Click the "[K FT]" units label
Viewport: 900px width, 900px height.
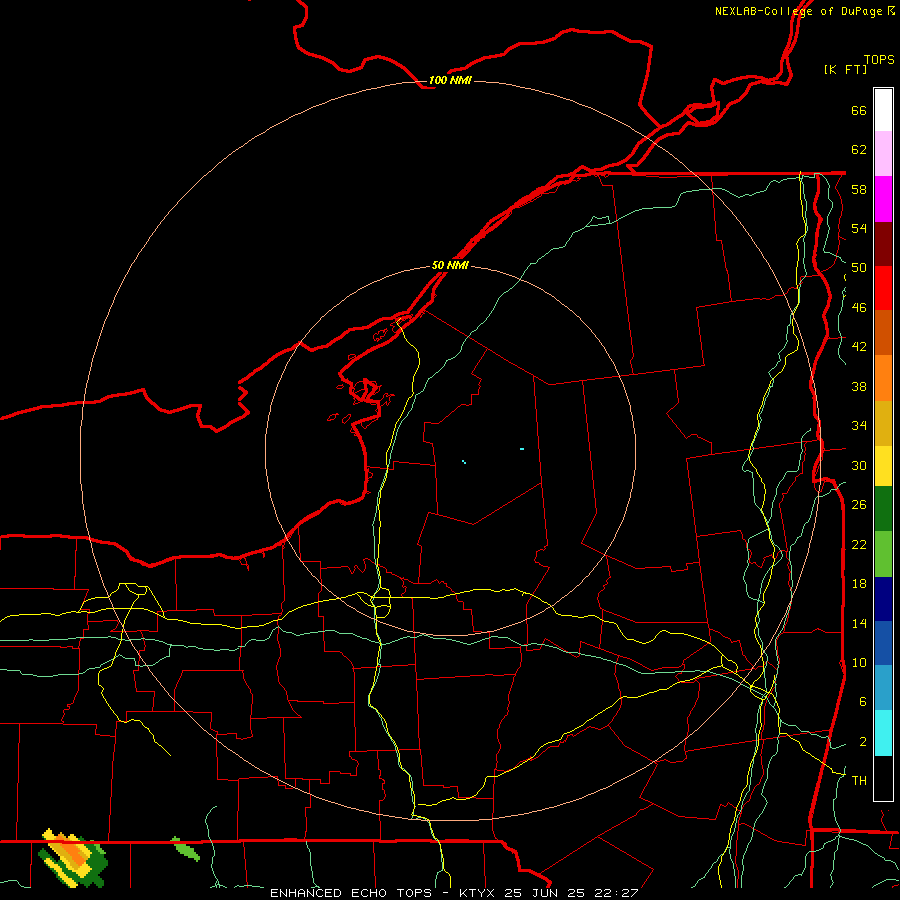tap(845, 69)
